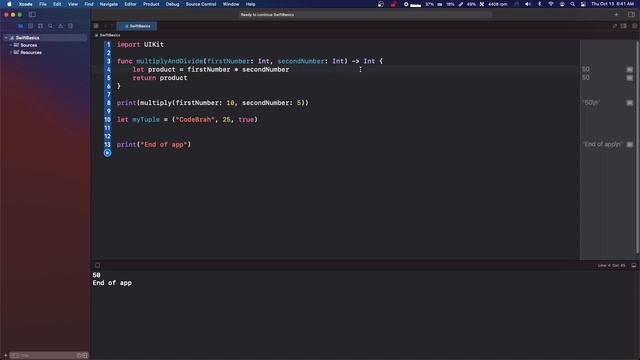Click the review changes icon in editor bar
The width and height of the screenshot is (640, 360).
615,26
